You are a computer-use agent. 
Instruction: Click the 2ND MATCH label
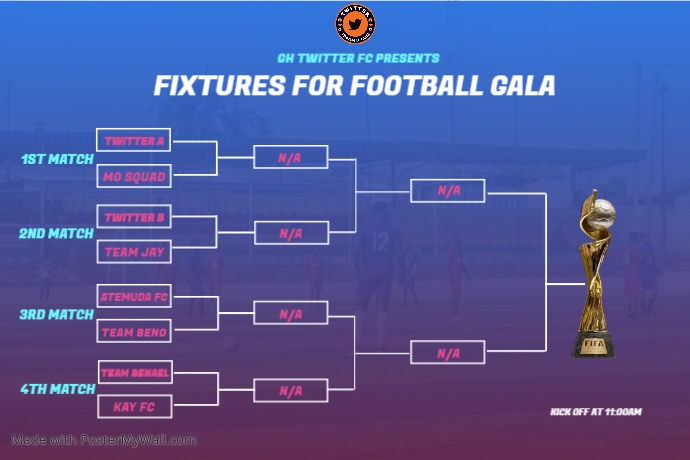coord(57,234)
